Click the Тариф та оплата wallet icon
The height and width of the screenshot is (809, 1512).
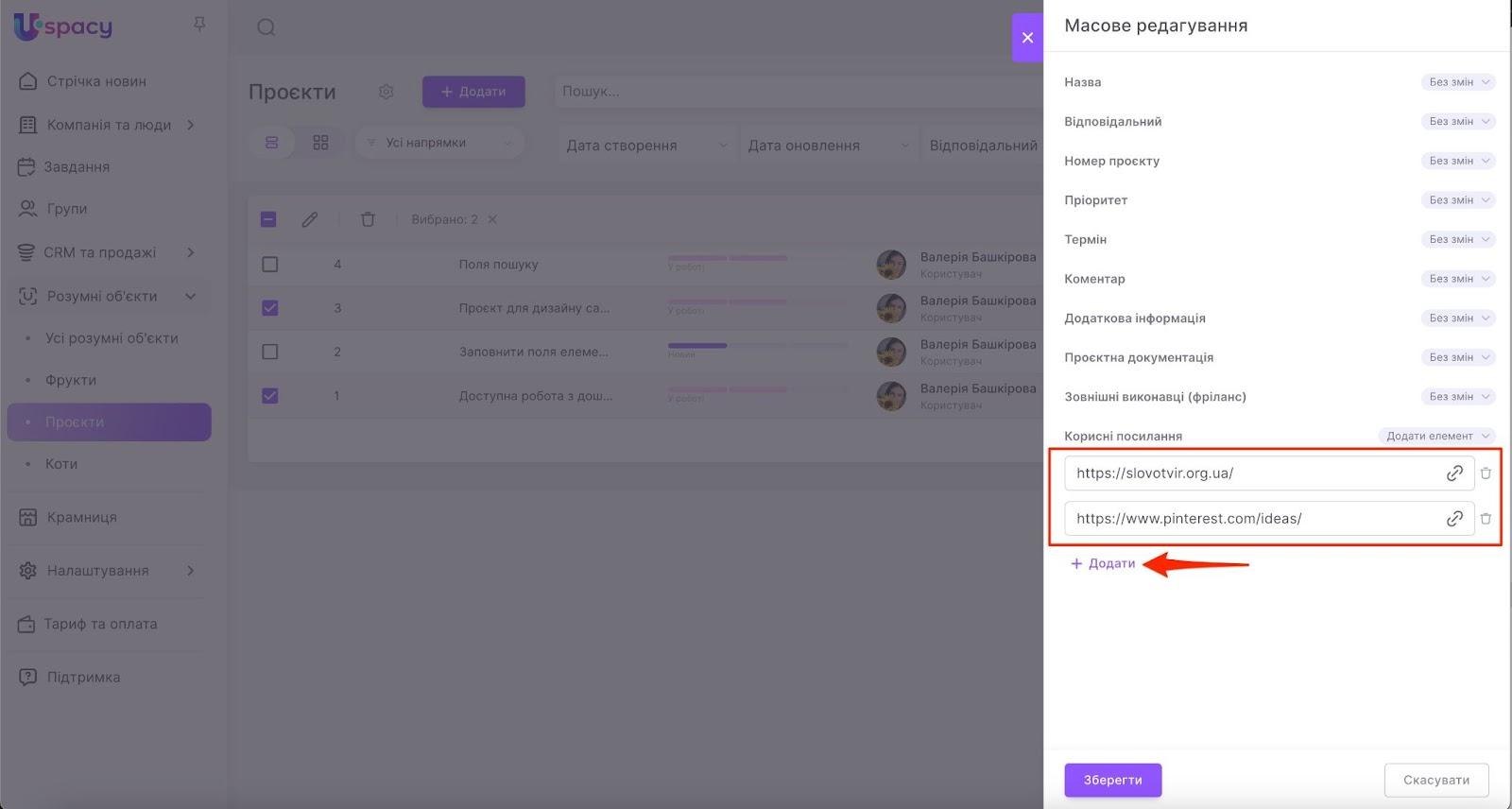pos(26,624)
